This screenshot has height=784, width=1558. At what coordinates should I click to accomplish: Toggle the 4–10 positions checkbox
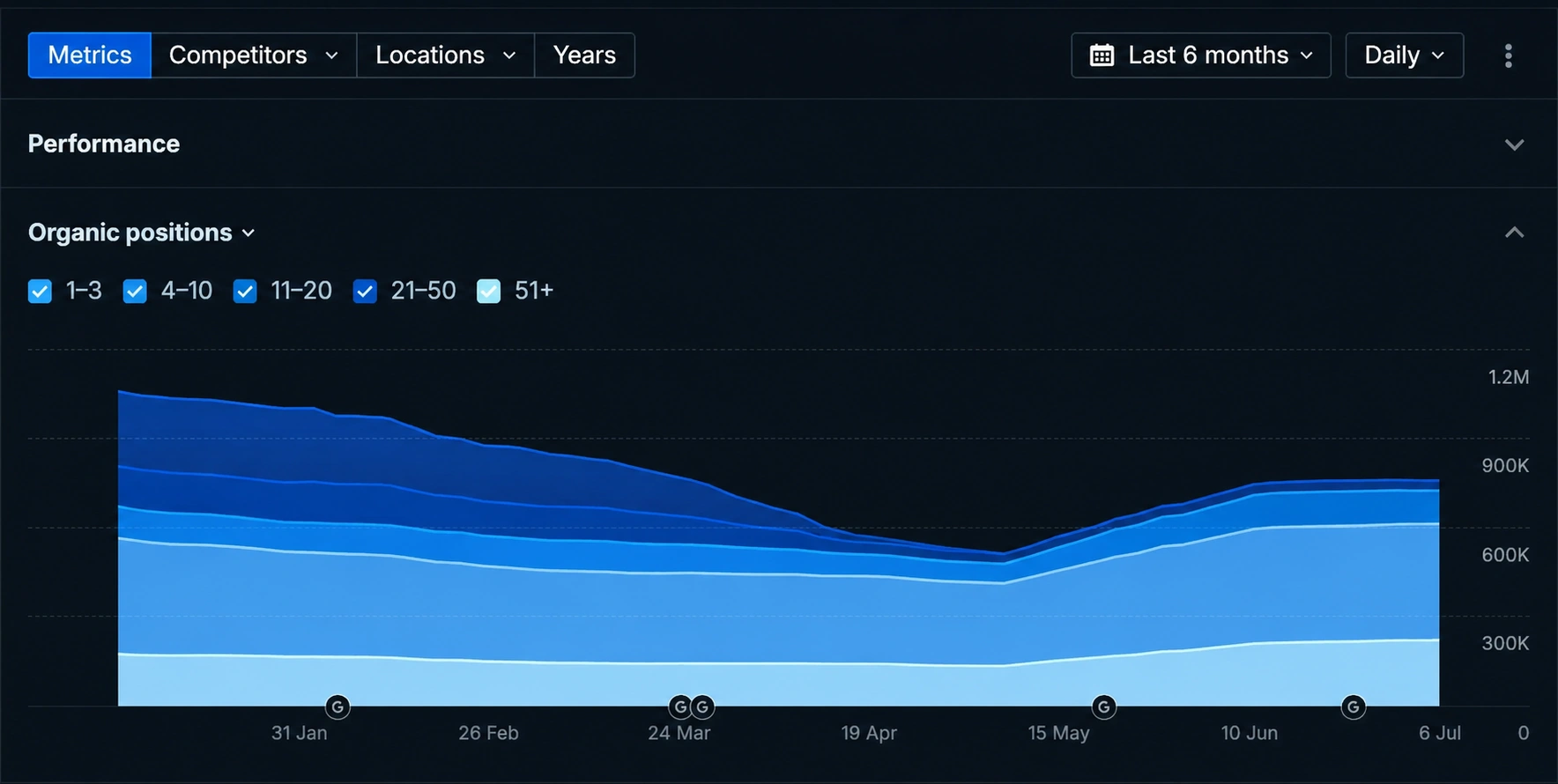point(135,291)
